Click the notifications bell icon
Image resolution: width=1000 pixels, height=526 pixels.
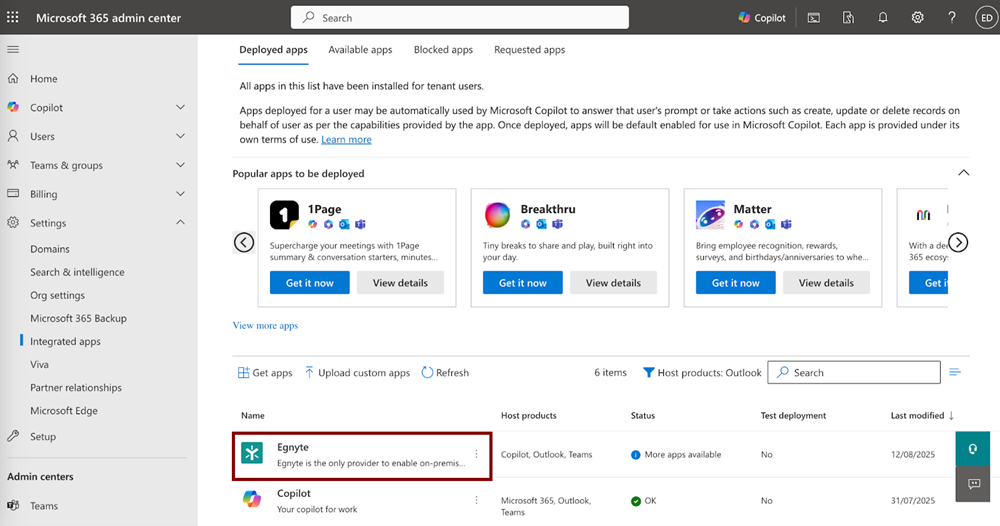(883, 17)
